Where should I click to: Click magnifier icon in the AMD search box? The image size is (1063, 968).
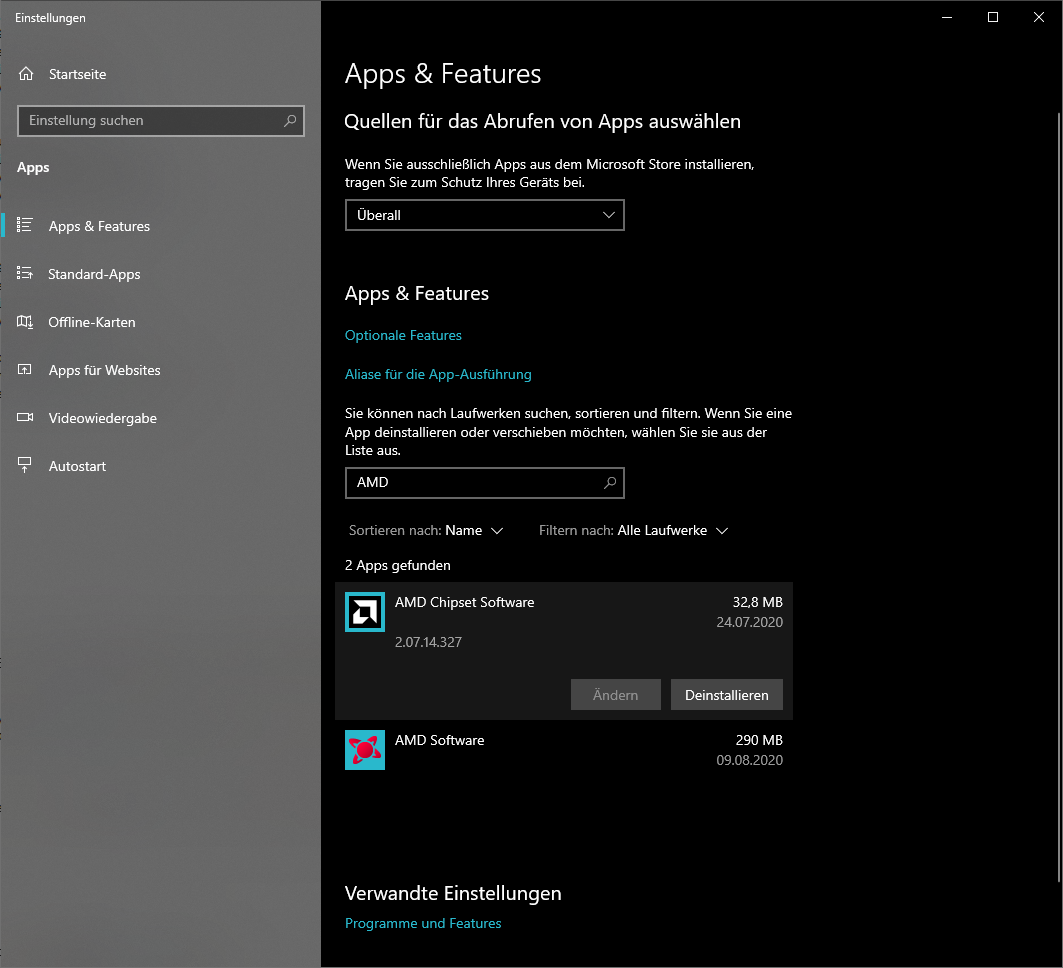610,483
